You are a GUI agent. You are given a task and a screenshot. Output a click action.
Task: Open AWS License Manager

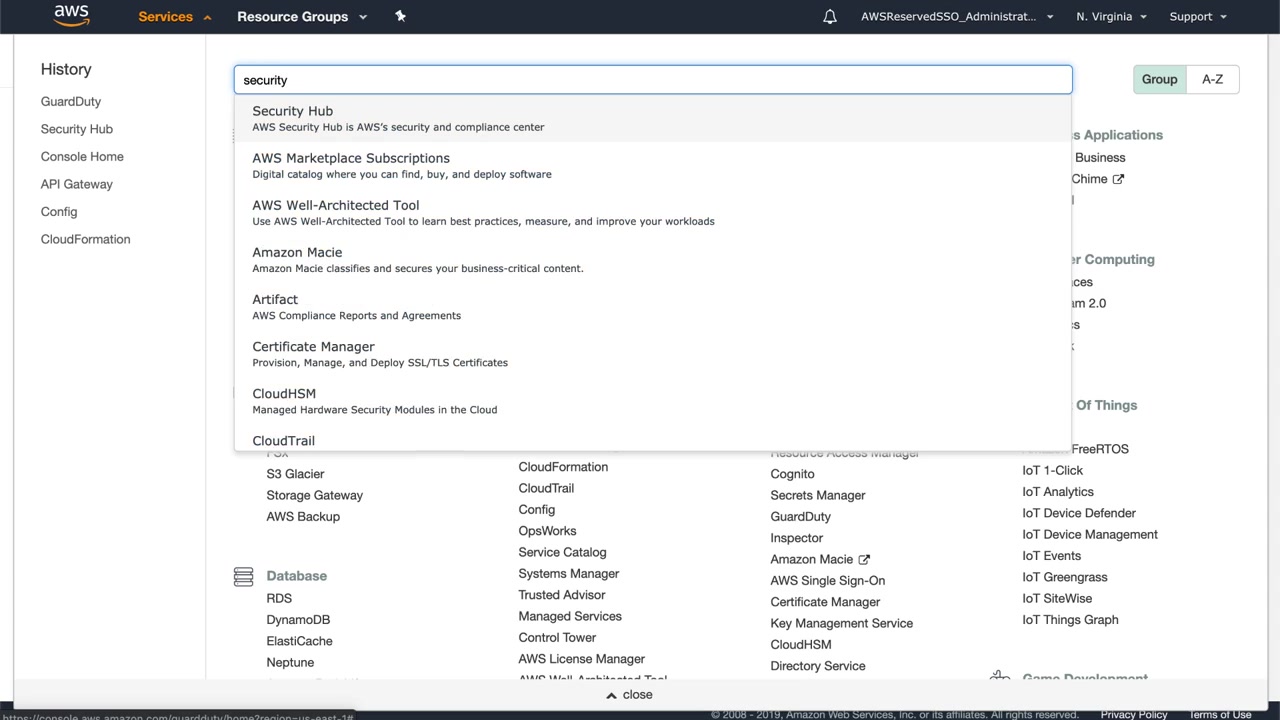[x=581, y=659]
